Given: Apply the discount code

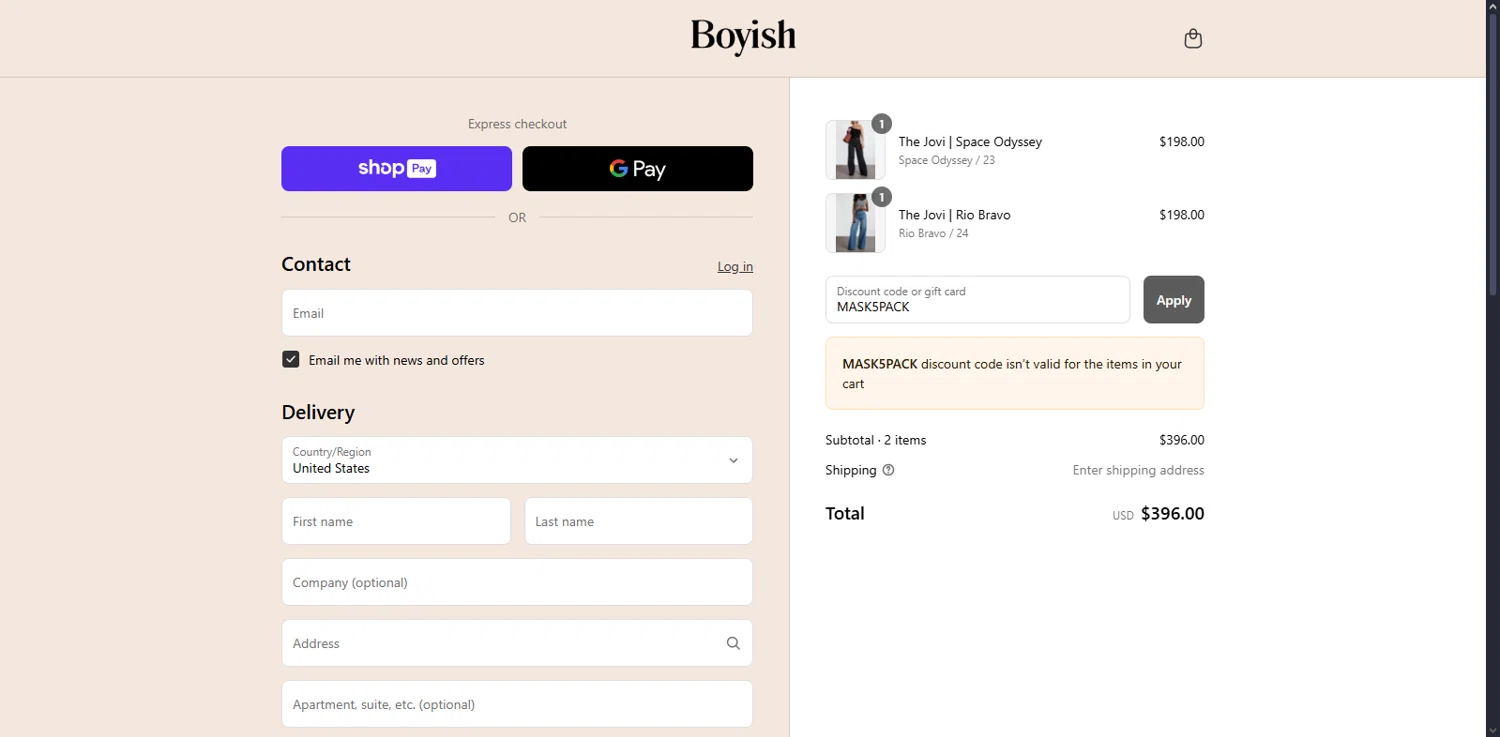Looking at the screenshot, I should (x=1173, y=300).
